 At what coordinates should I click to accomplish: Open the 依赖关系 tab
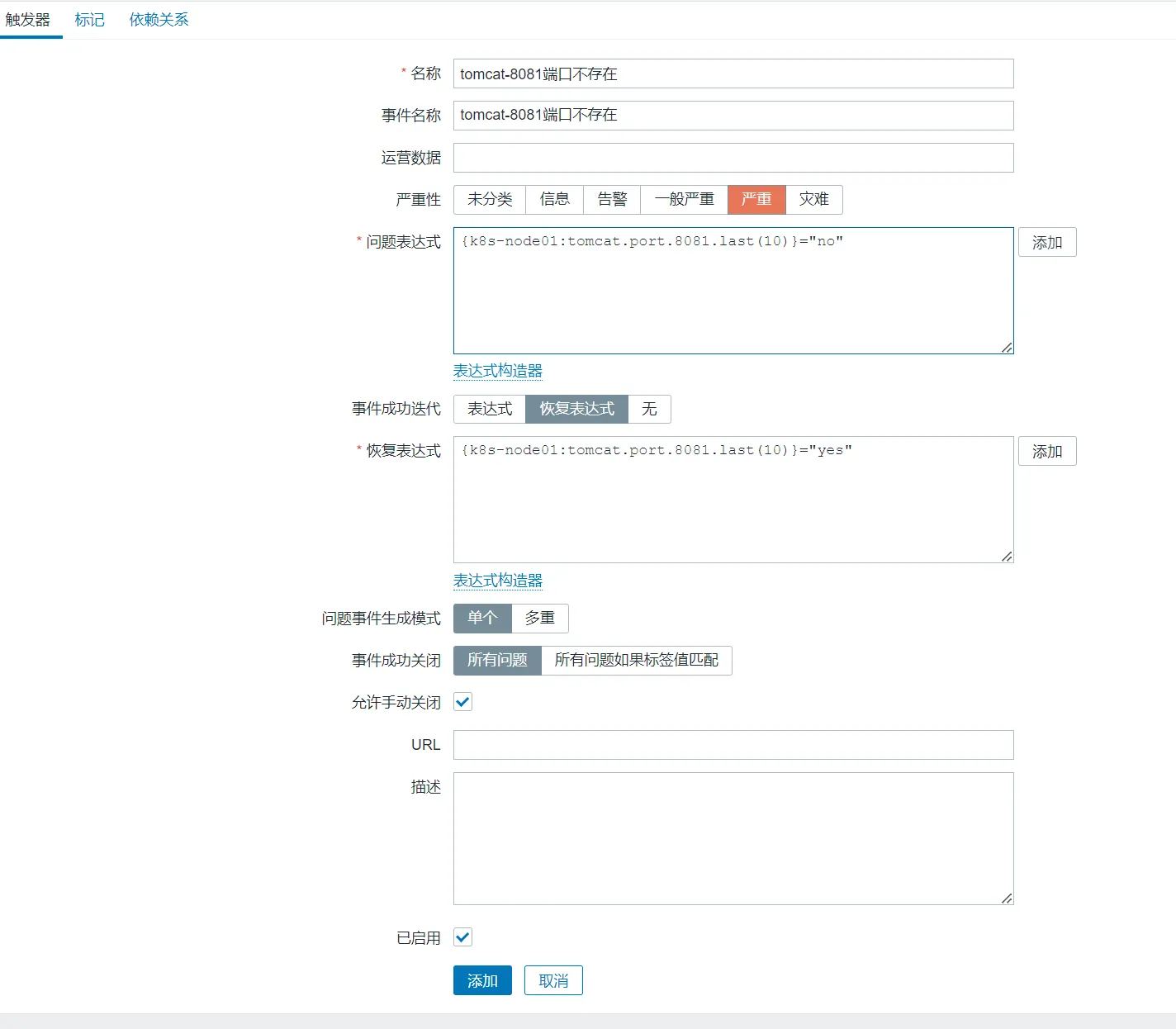[x=159, y=20]
